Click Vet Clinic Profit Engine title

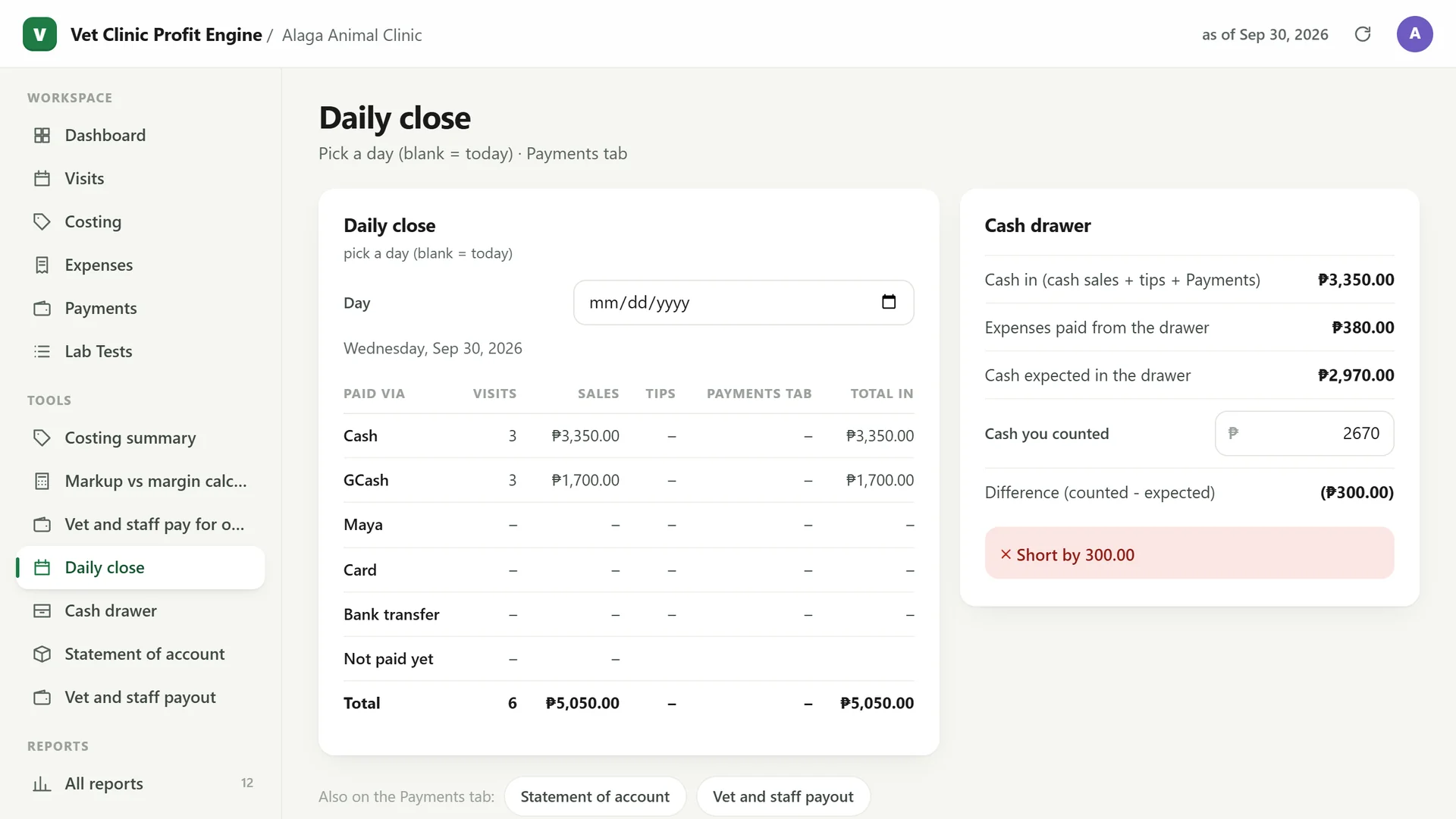click(x=166, y=35)
